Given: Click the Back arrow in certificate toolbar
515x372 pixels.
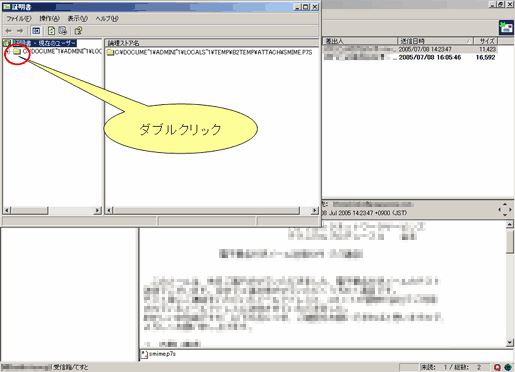Looking at the screenshot, I should click(9, 31).
